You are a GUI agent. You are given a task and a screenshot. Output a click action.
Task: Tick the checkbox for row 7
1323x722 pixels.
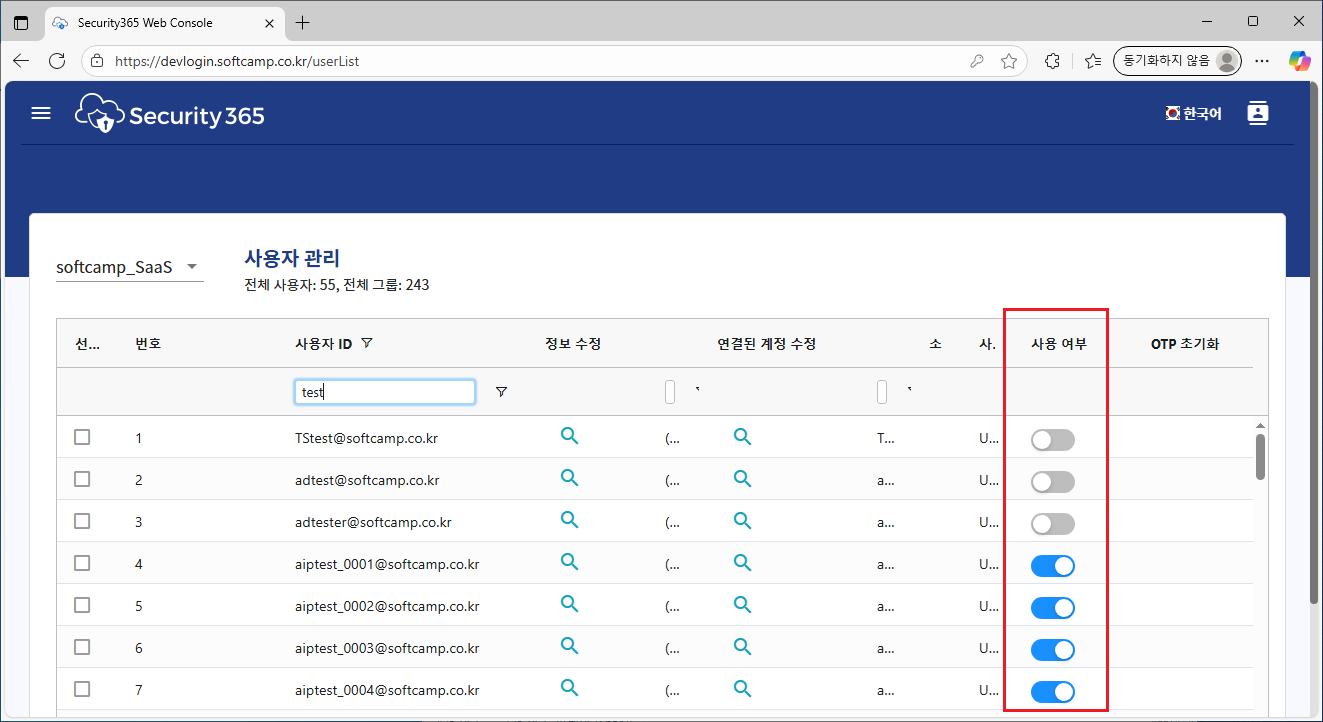(x=82, y=689)
